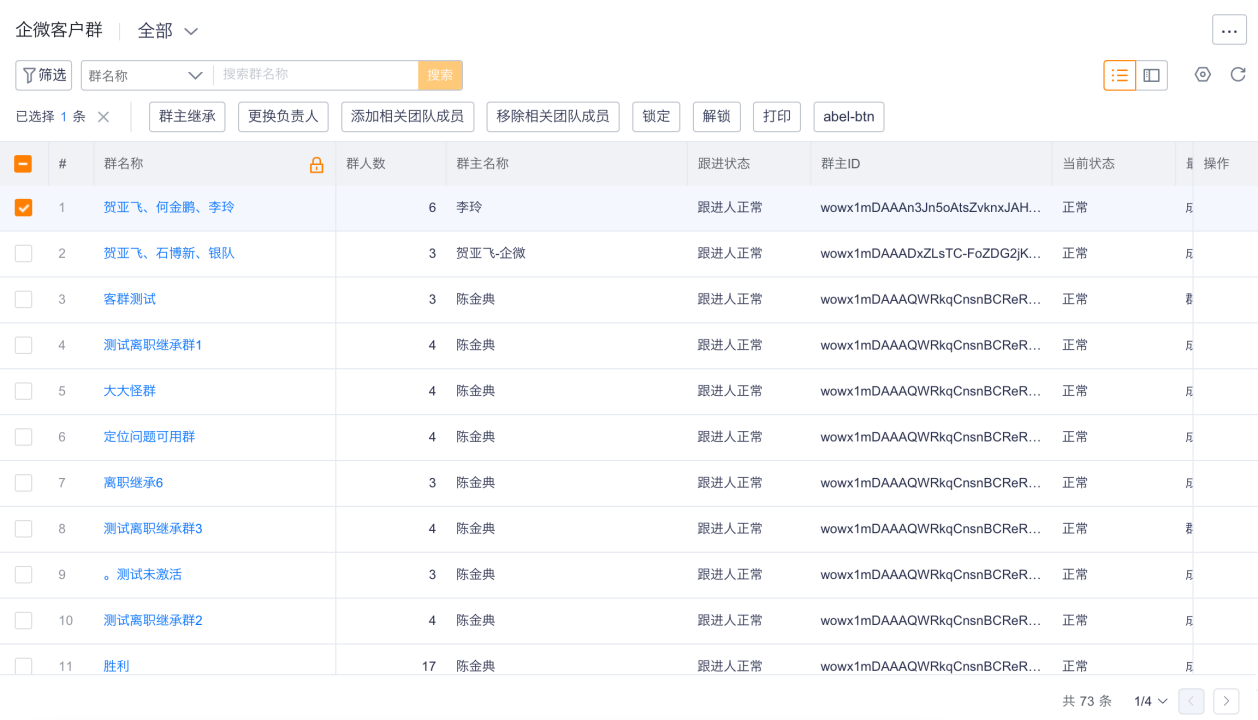Check the 测试离职继承群1 row checkbox
Image resolution: width=1258 pixels, height=720 pixels.
pyautogui.click(x=23, y=346)
